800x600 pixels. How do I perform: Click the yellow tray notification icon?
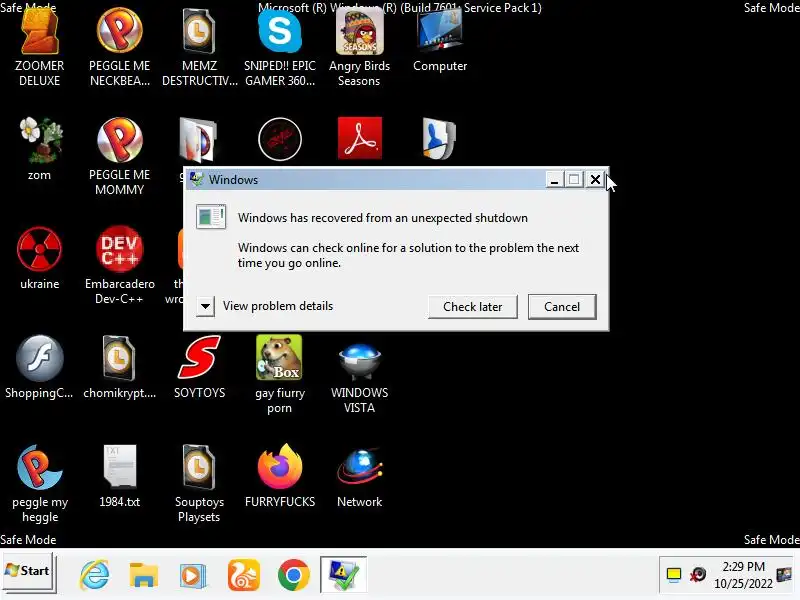tap(673, 575)
